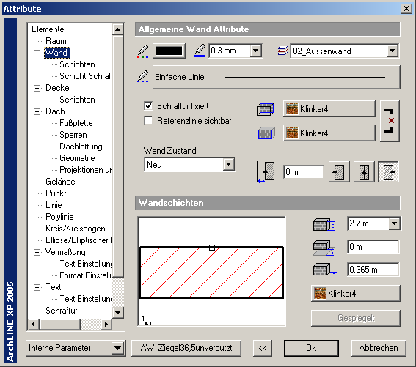Select Sparren under Dach
Viewport: 416px width, 367px height.
coord(73,135)
